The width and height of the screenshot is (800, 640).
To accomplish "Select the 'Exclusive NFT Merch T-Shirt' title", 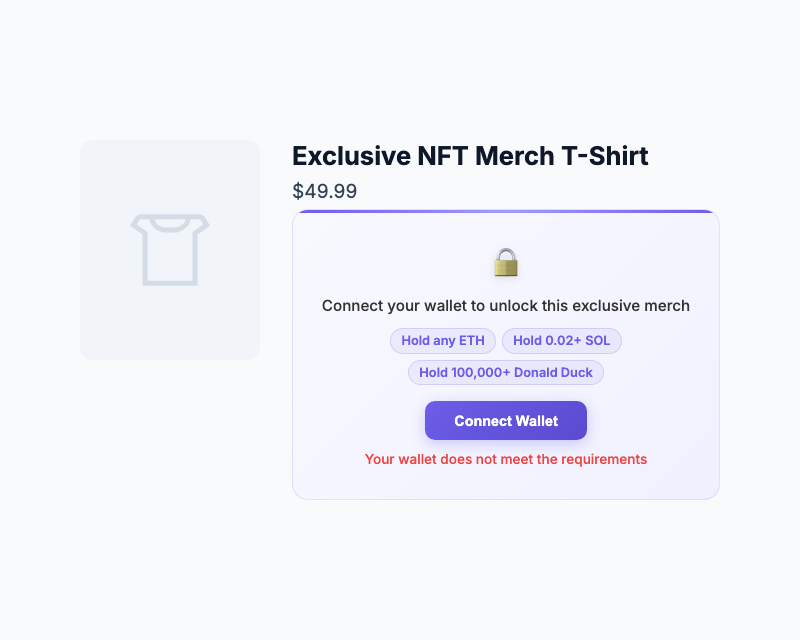I will 470,156.
